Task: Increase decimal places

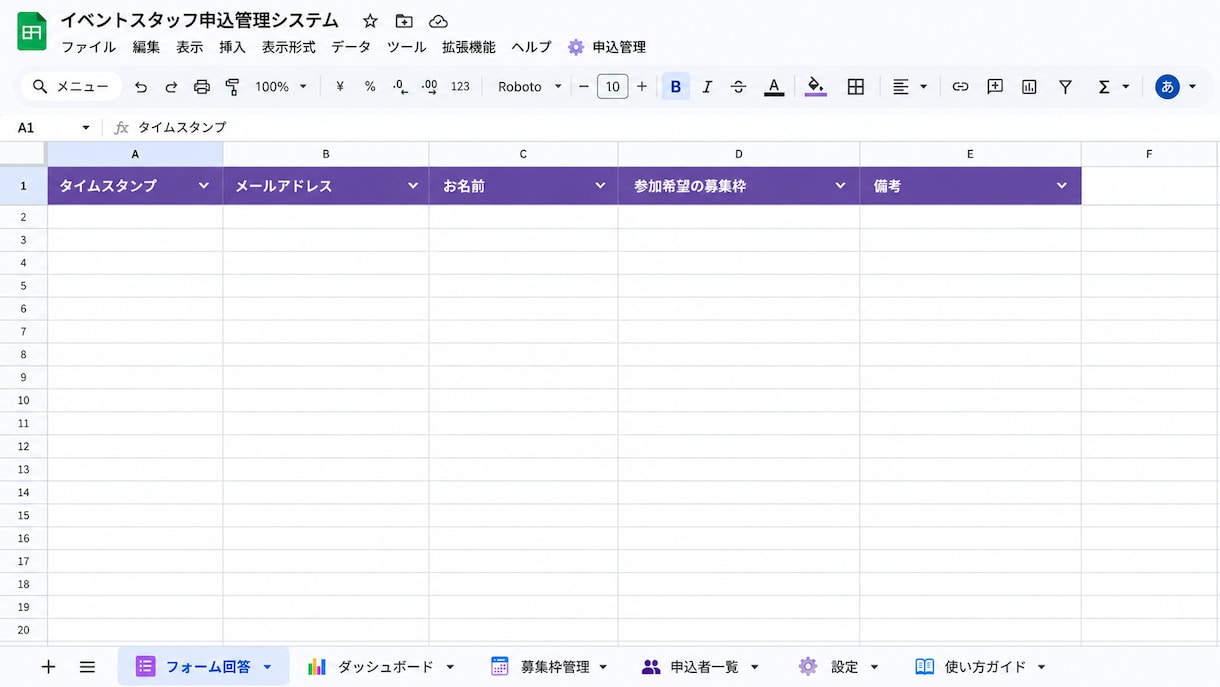Action: 429,87
